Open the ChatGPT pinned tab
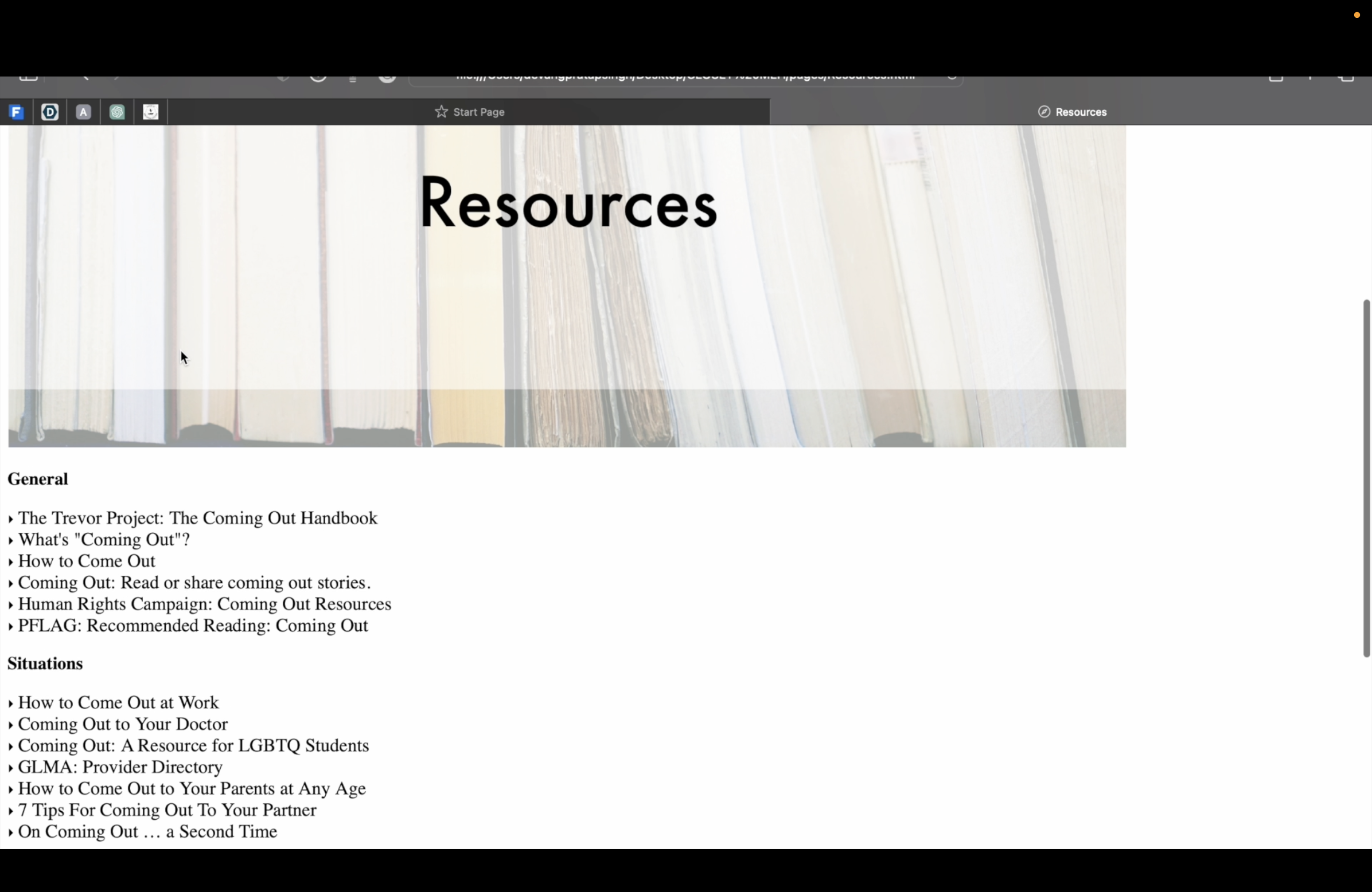1372x892 pixels. [x=117, y=112]
